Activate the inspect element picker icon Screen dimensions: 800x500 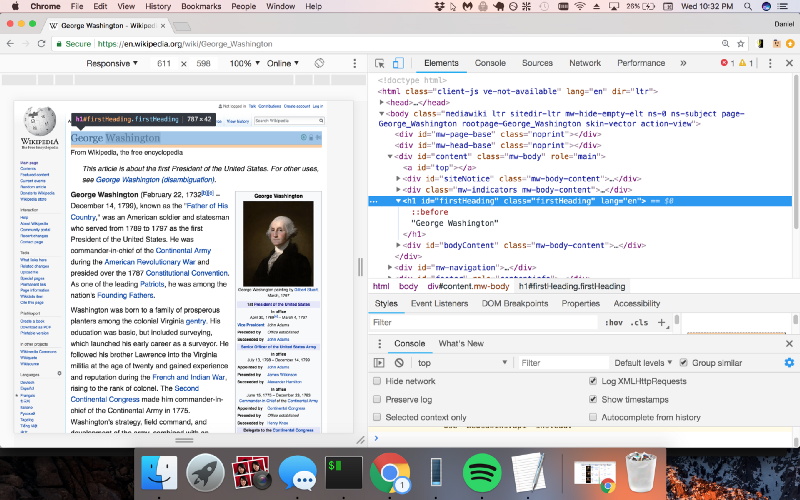click(380, 63)
